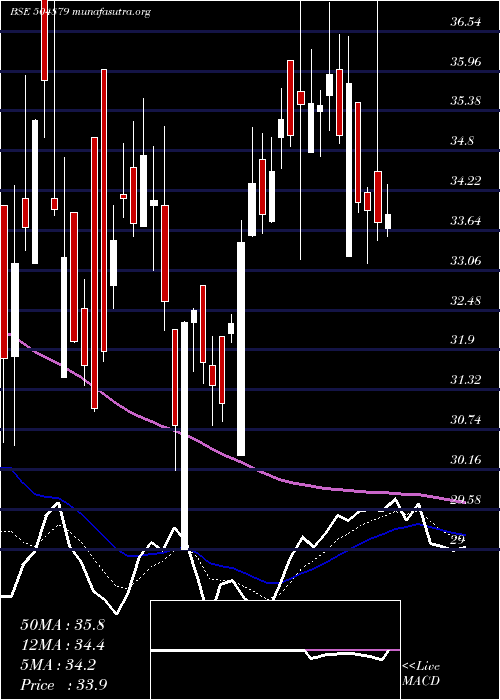Click the <<Live MACD label
The width and height of the screenshot is (500, 700).
click(x=421, y=674)
